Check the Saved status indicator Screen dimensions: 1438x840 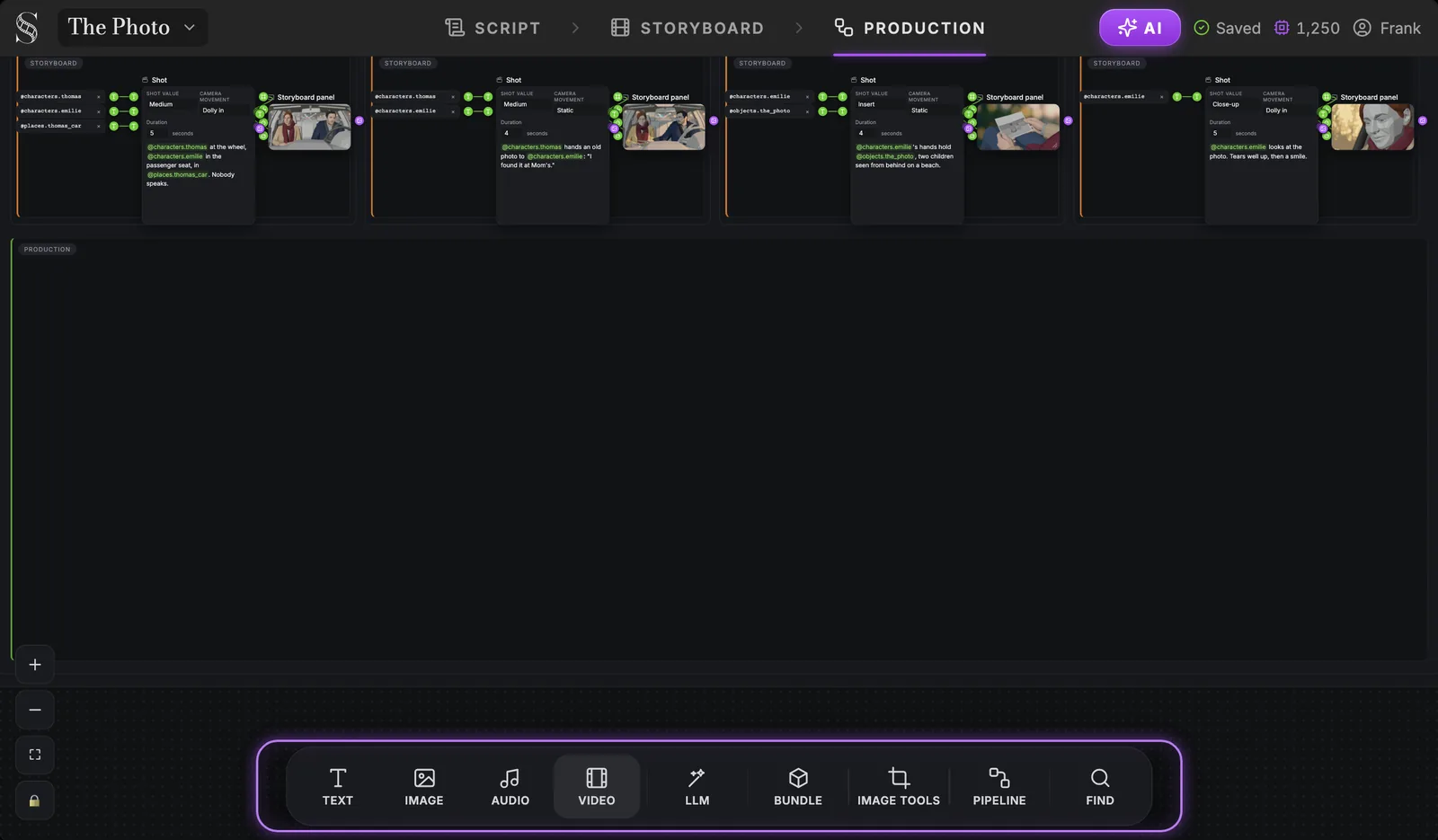pyautogui.click(x=1227, y=28)
